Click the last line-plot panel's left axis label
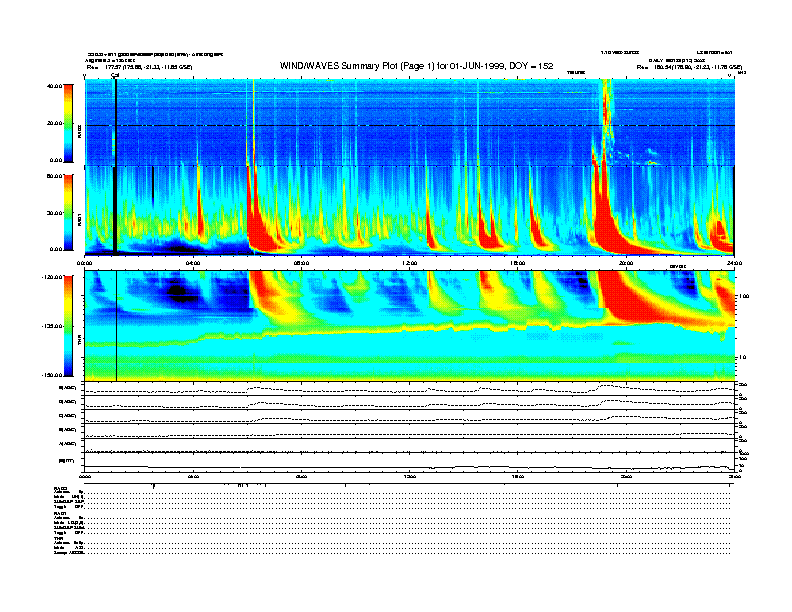 66,461
